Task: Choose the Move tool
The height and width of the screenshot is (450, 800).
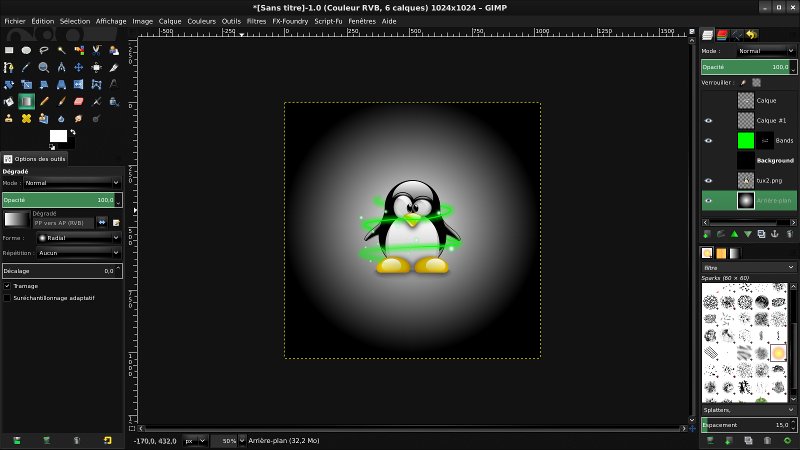Action: pos(79,67)
